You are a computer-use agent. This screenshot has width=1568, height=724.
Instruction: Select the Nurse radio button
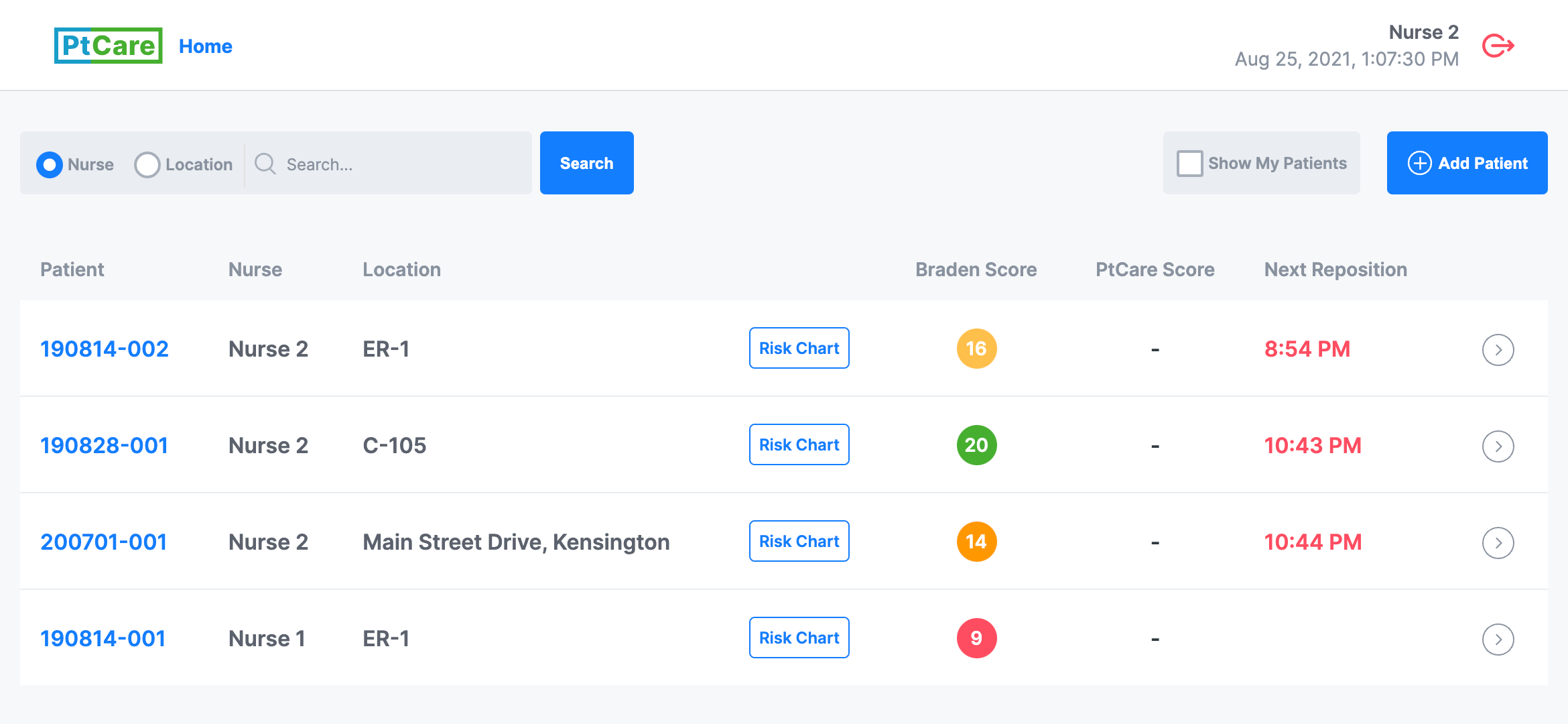pos(50,164)
